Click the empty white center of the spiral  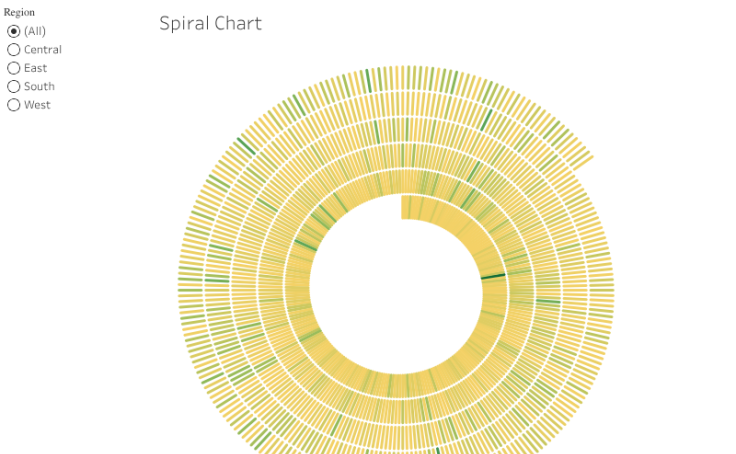click(395, 288)
